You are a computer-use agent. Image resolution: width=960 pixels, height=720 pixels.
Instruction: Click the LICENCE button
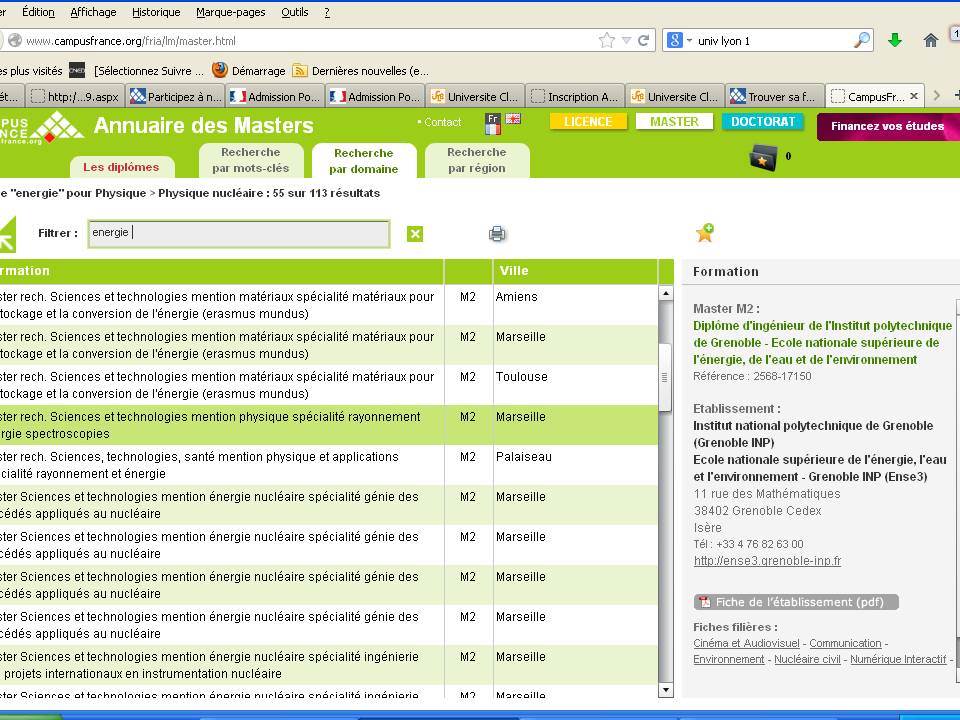coord(588,121)
